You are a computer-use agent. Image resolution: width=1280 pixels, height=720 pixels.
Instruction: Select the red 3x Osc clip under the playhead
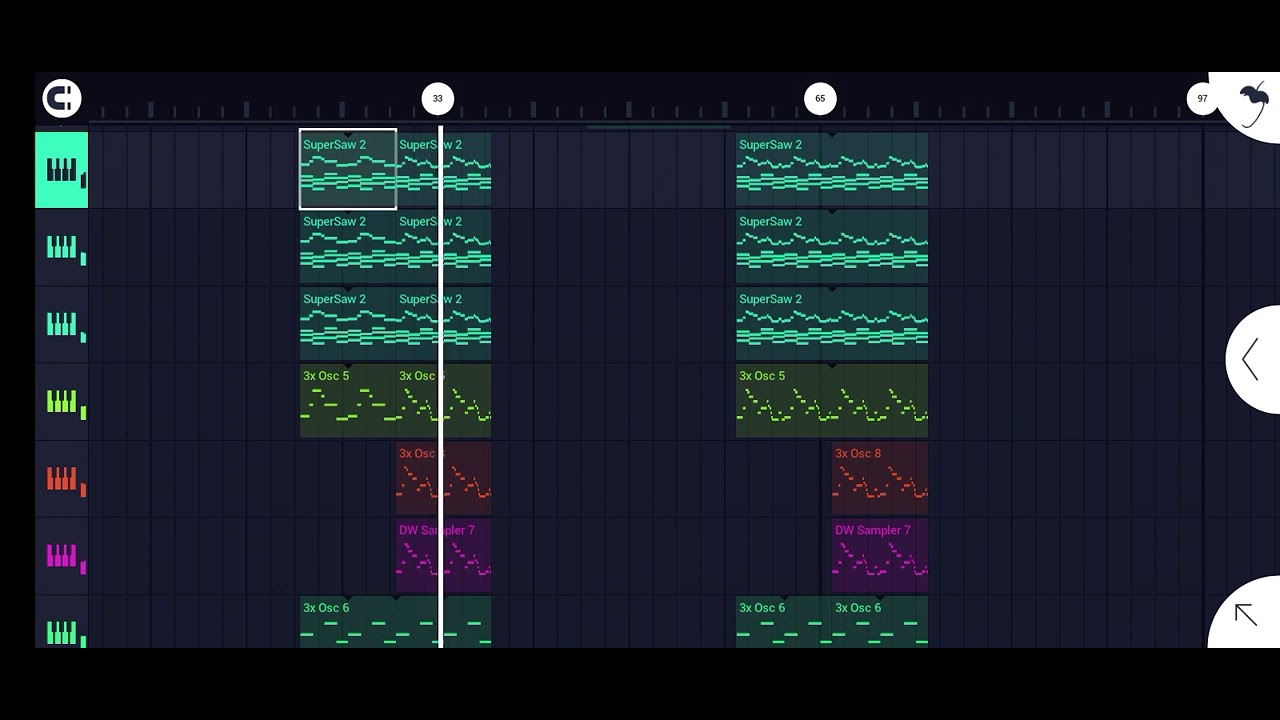pyautogui.click(x=444, y=478)
